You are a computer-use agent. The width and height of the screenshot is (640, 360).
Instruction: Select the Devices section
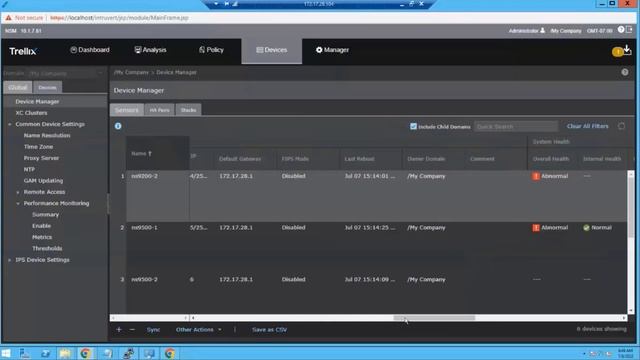point(271,50)
